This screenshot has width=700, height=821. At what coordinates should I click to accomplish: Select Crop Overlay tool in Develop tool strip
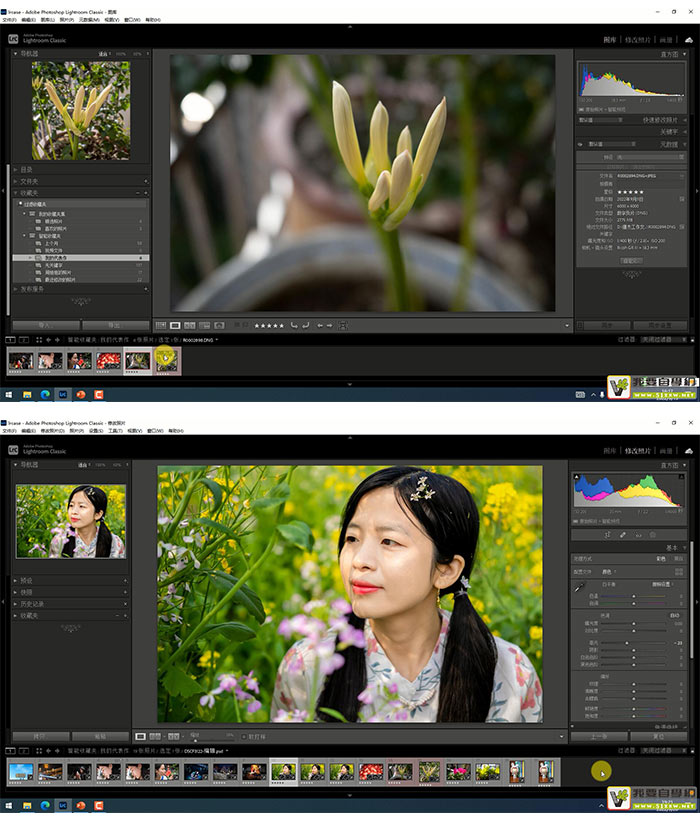[x=607, y=535]
